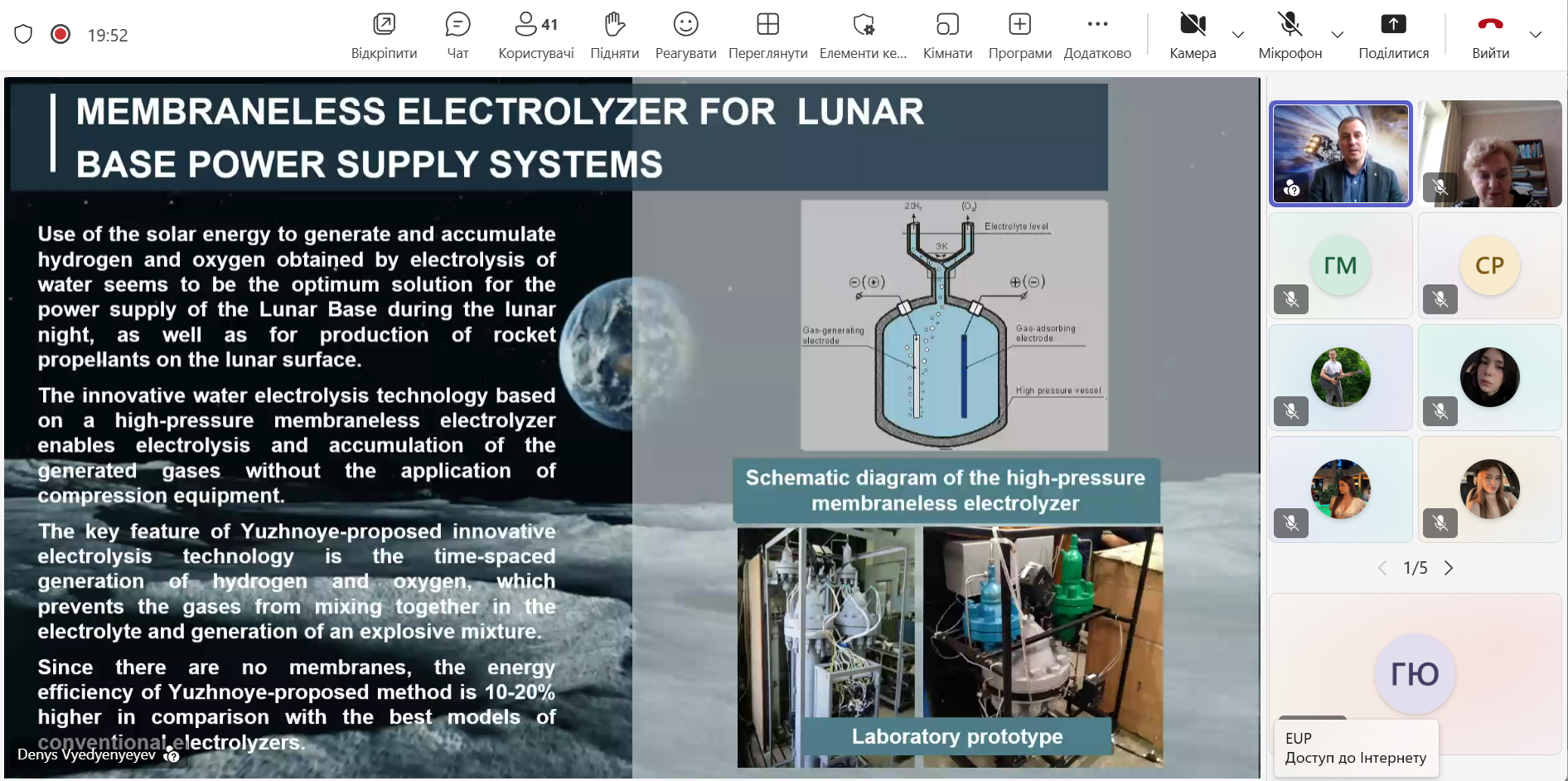
Task: Raise hand with Підняти button
Action: [x=614, y=35]
